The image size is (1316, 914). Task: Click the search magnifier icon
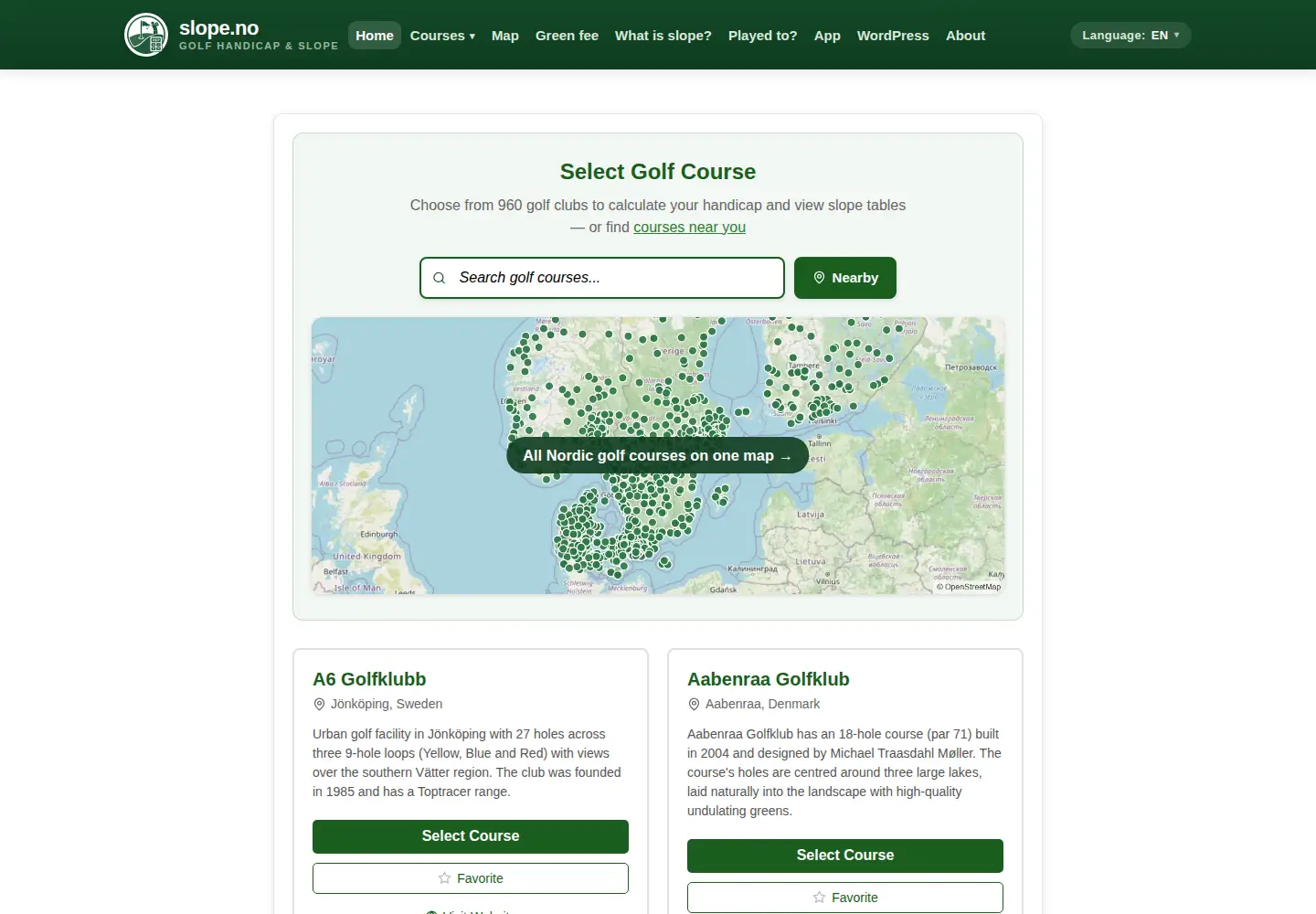pos(439,278)
